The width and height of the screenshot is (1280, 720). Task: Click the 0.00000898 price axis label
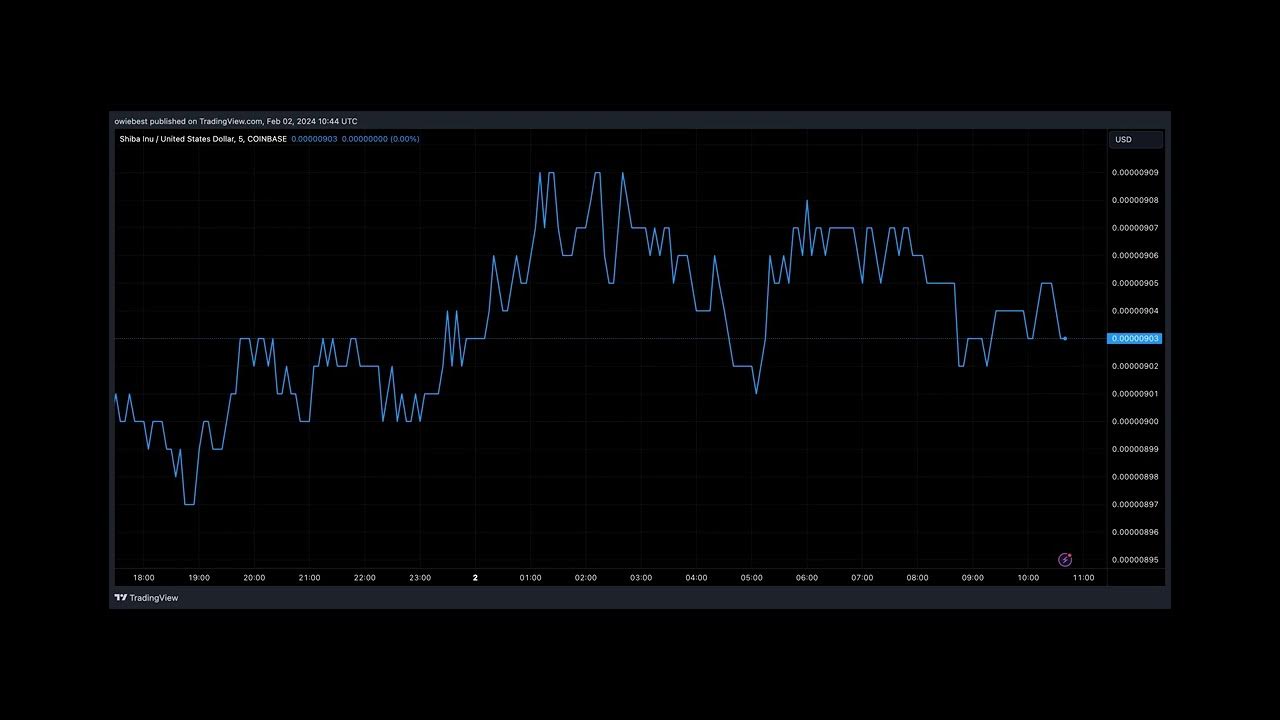[1135, 477]
